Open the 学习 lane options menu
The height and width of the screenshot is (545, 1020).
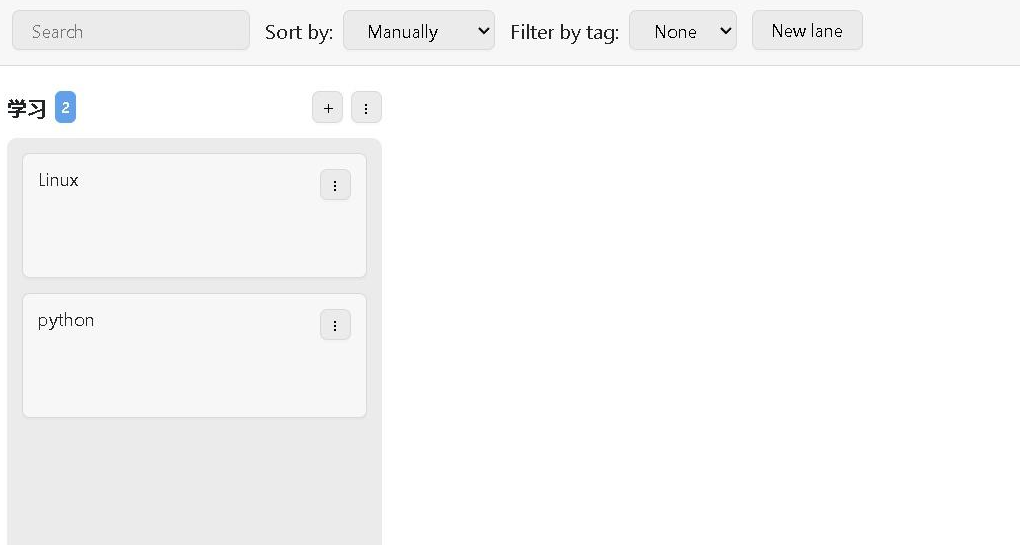366,107
